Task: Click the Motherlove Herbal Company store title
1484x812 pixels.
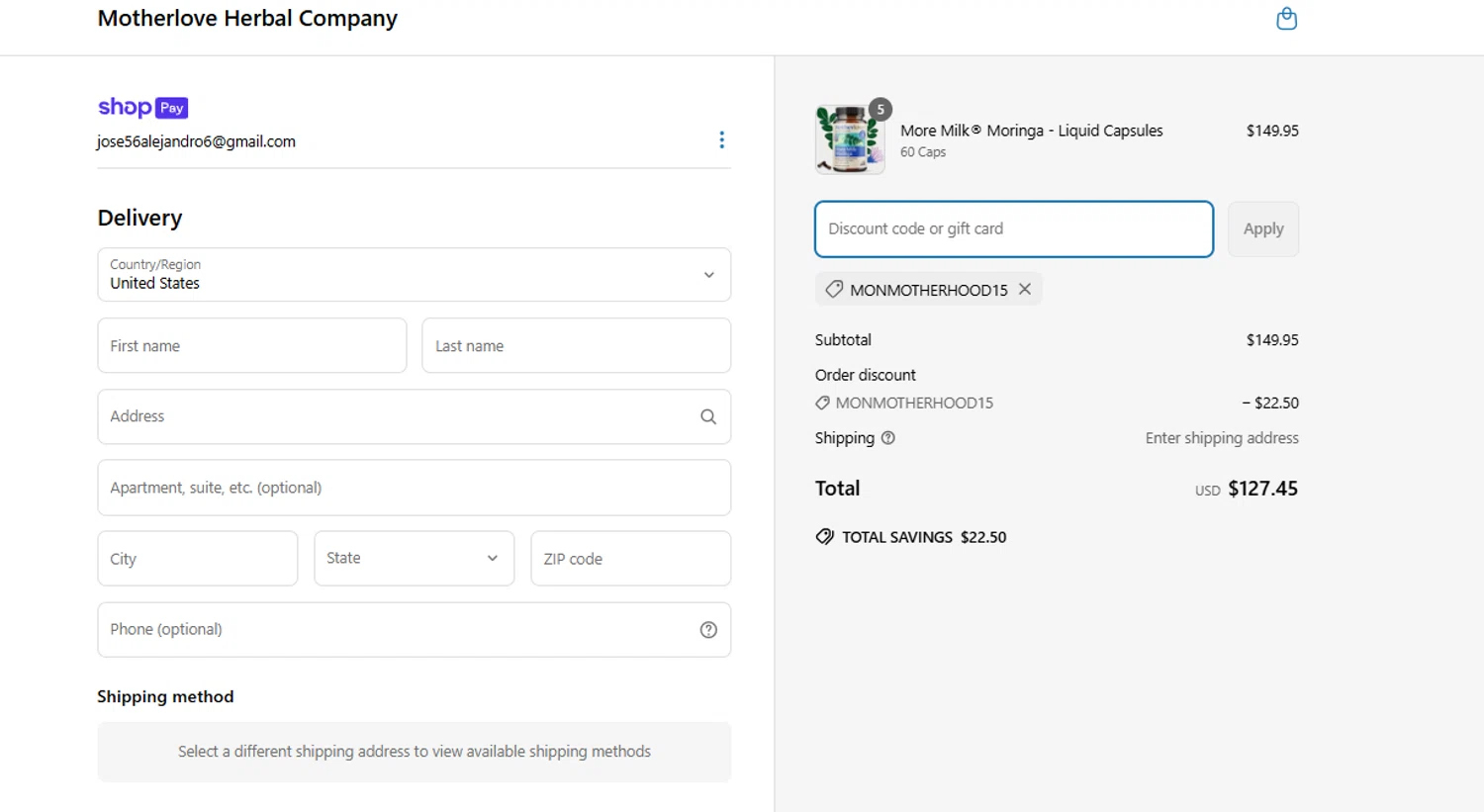Action: 247,18
